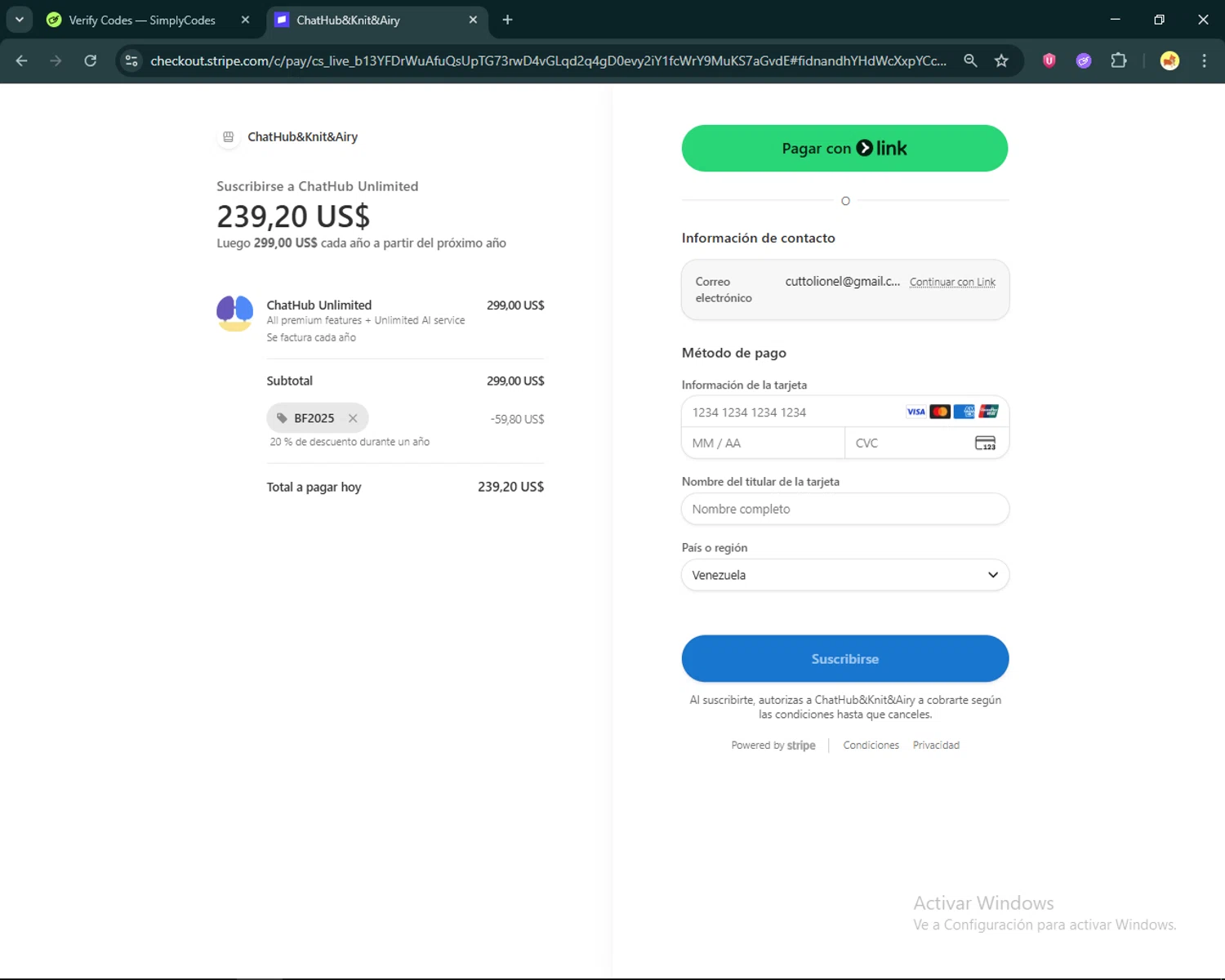Viewport: 1225px width, 980px height.
Task: Open the Chrome profile avatar
Action: [x=1169, y=60]
